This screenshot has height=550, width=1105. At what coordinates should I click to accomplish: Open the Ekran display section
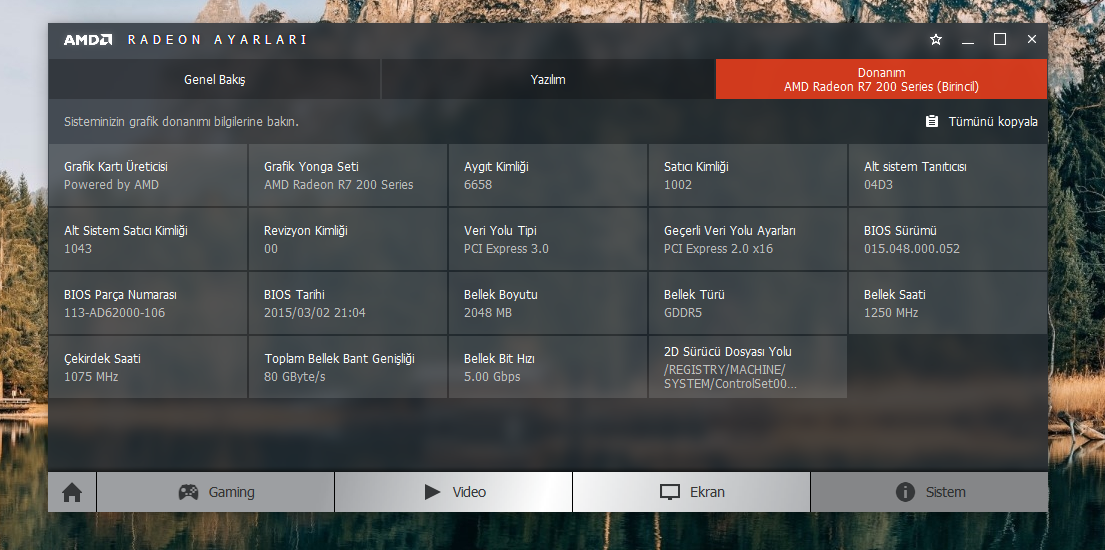point(691,492)
